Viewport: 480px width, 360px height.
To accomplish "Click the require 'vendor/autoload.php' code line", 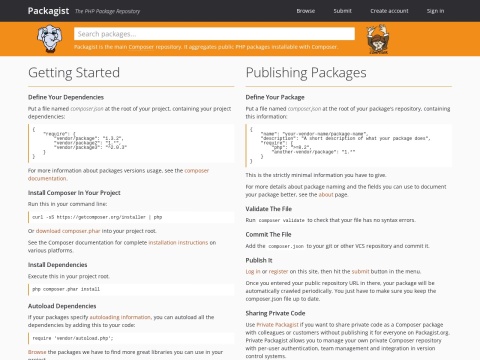I will [131, 338].
